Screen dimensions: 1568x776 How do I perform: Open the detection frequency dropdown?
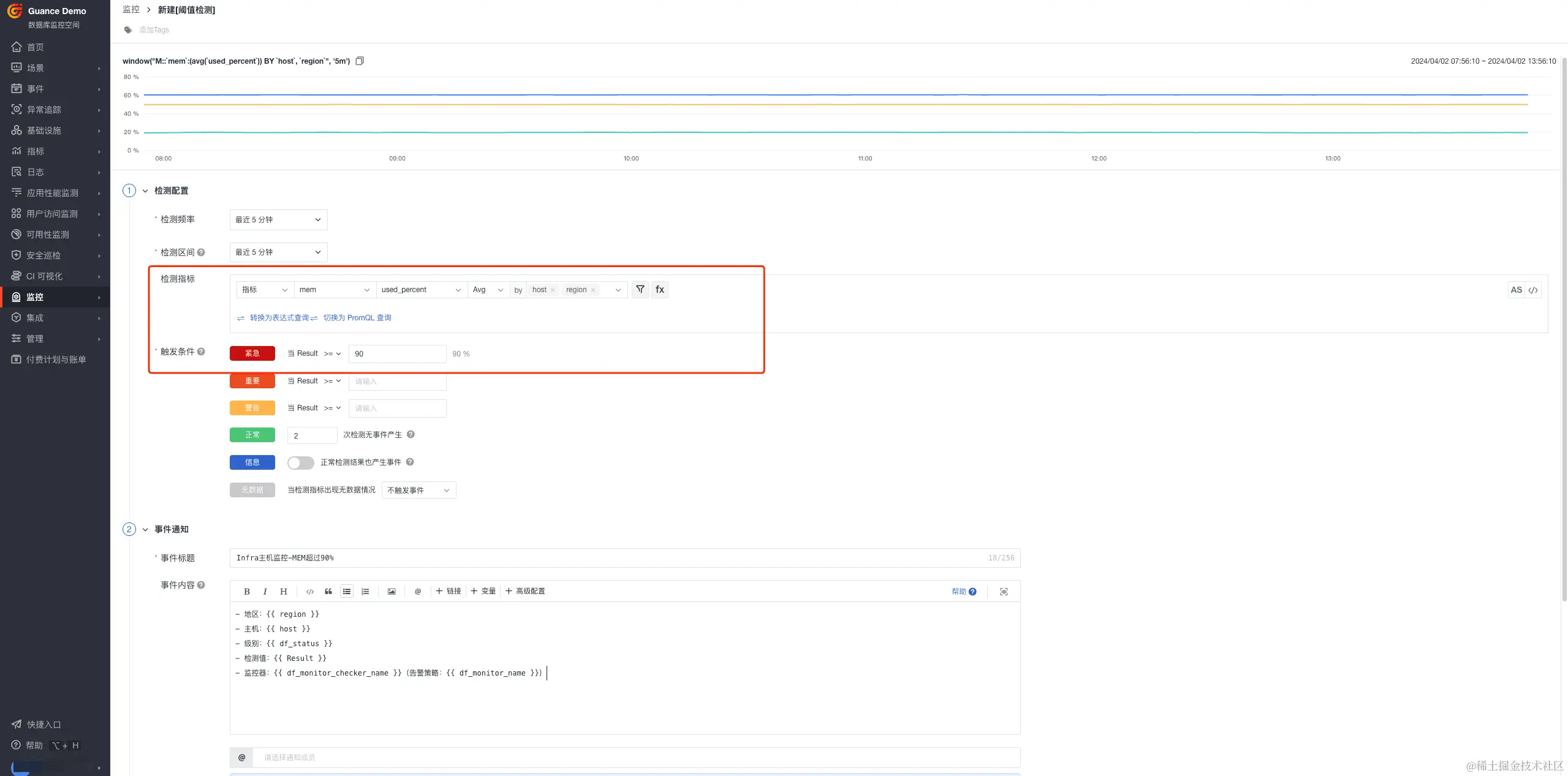point(278,220)
